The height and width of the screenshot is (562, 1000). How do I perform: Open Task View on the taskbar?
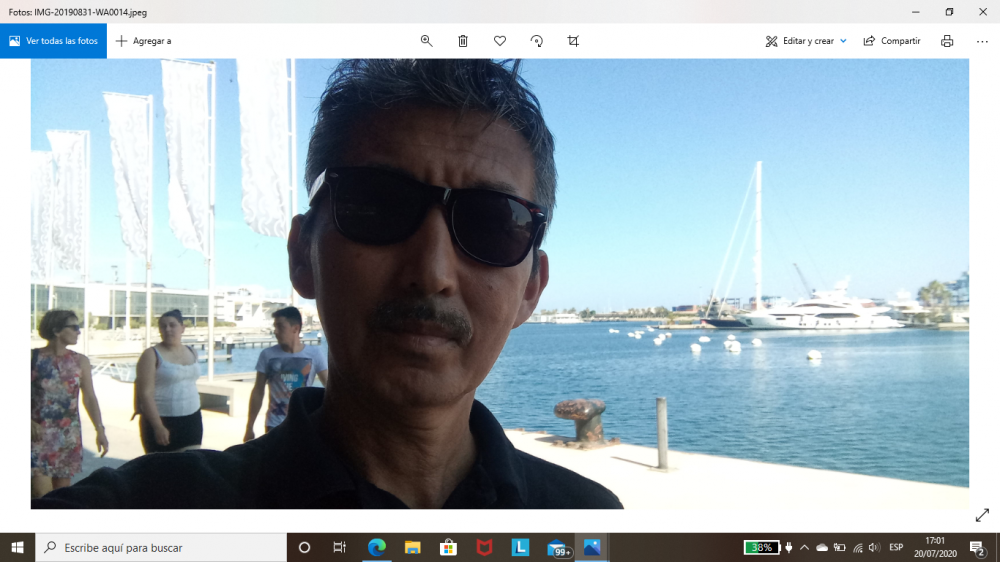[x=340, y=547]
